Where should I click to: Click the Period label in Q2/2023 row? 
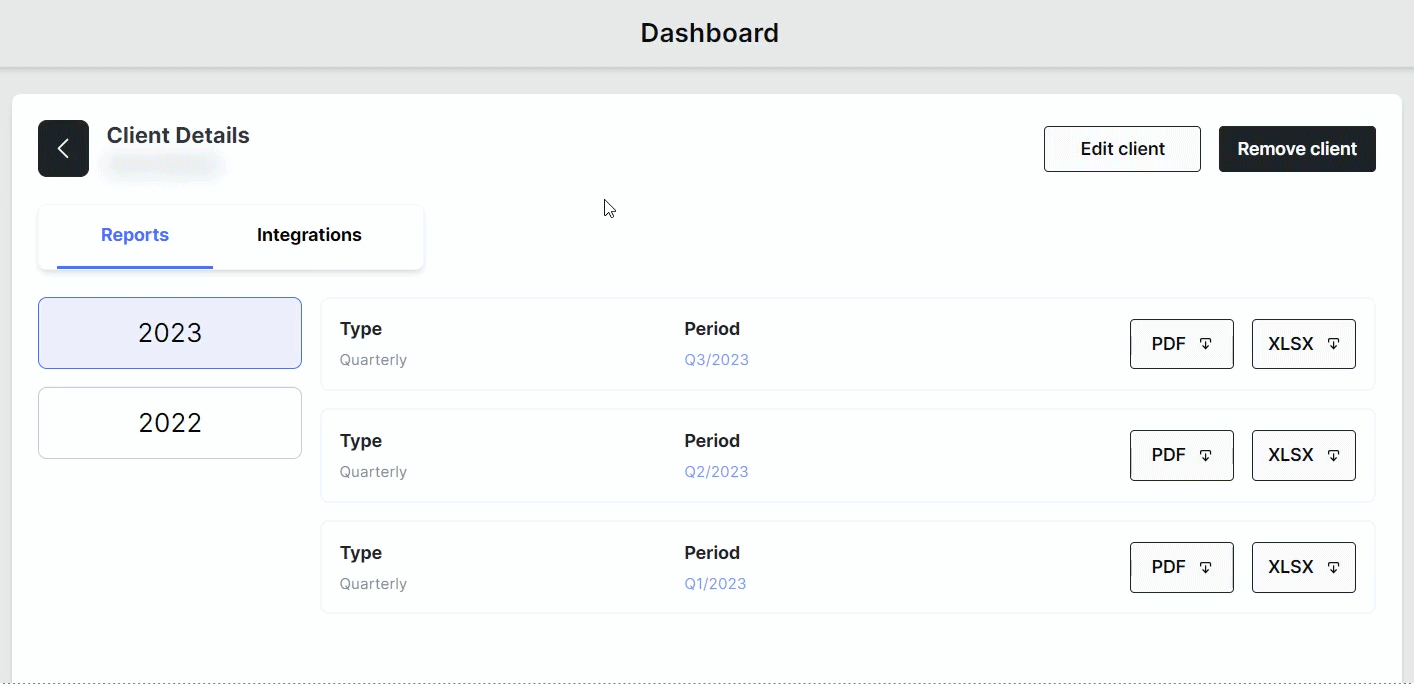point(712,441)
